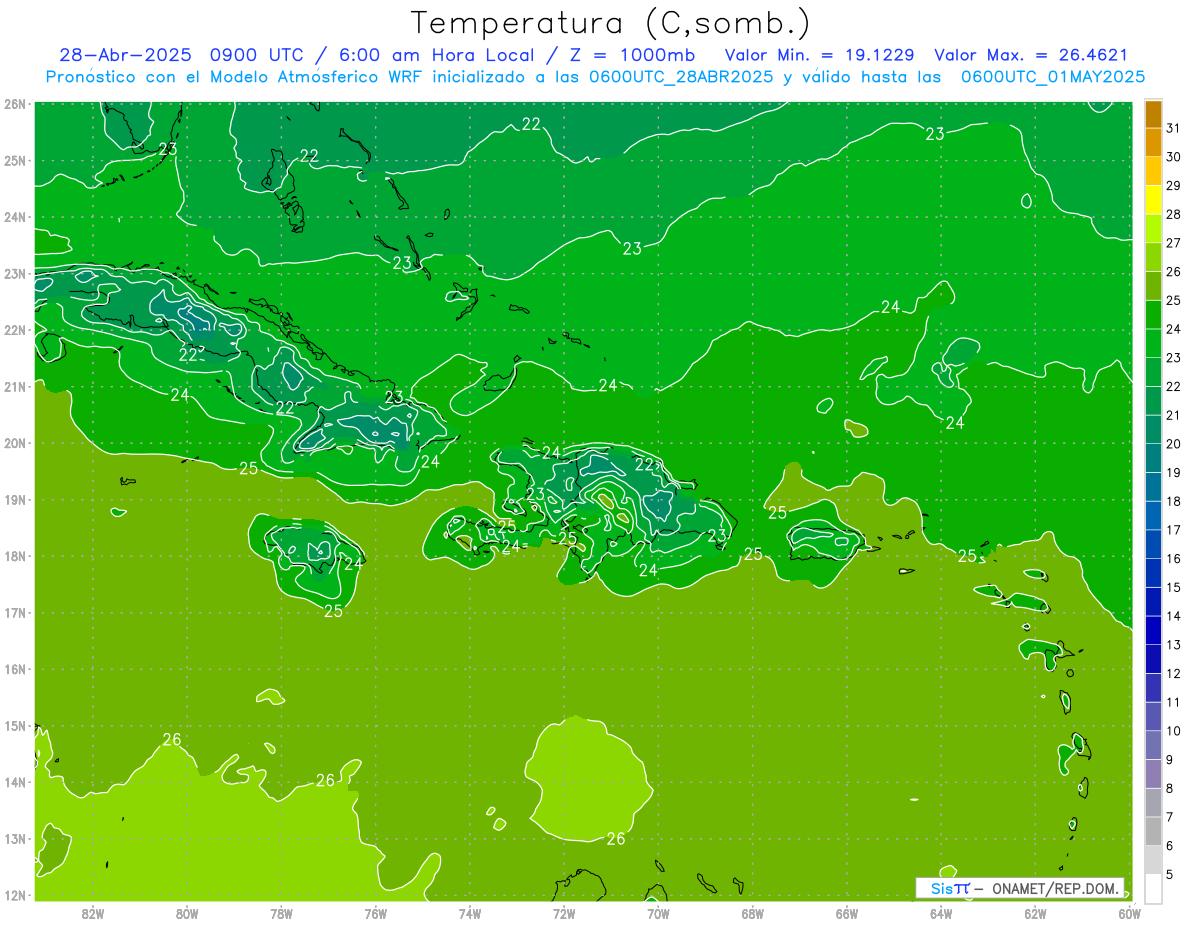Click latitude axis label 19N

pyautogui.click(x=15, y=499)
